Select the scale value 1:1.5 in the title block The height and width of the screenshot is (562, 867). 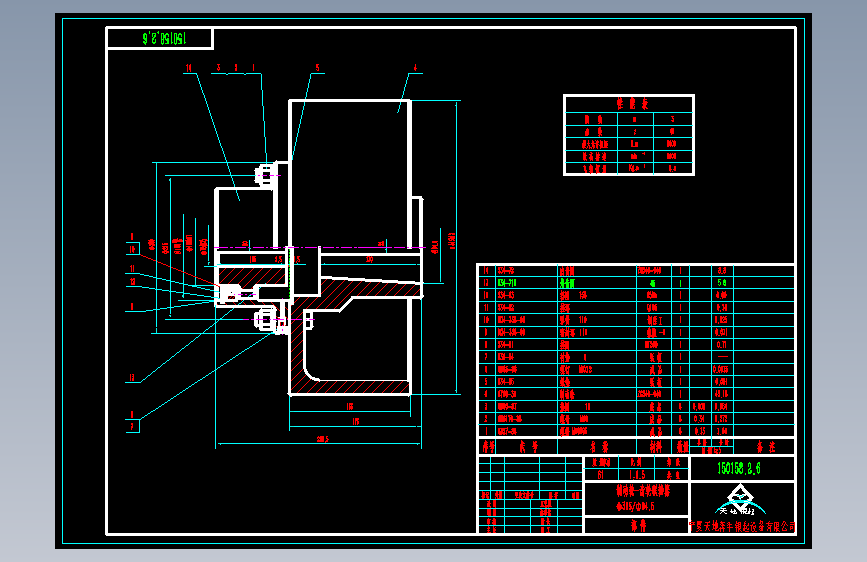[x=636, y=475]
